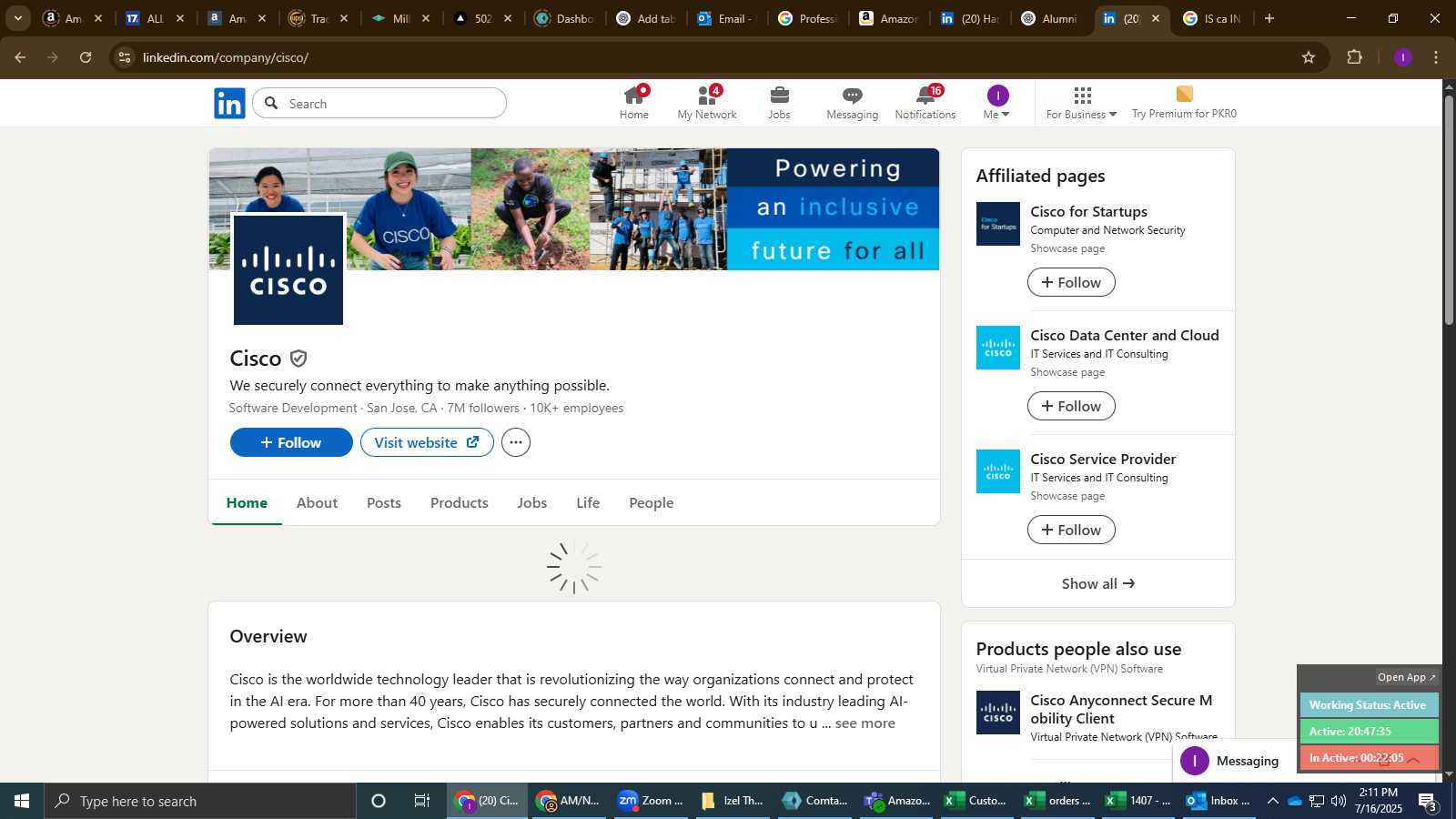Open Messaging icon in top navigation
1456x819 pixels.
pos(852,103)
